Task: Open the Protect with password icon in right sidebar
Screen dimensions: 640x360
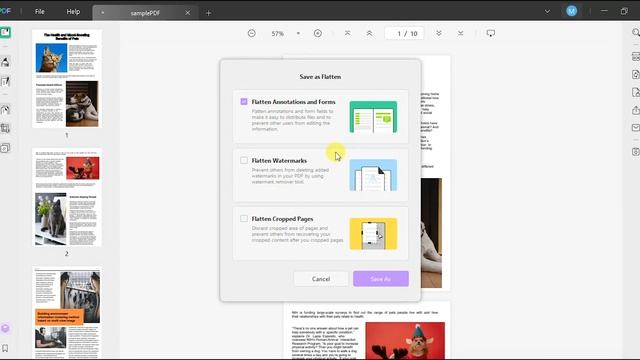Action: coord(636,92)
